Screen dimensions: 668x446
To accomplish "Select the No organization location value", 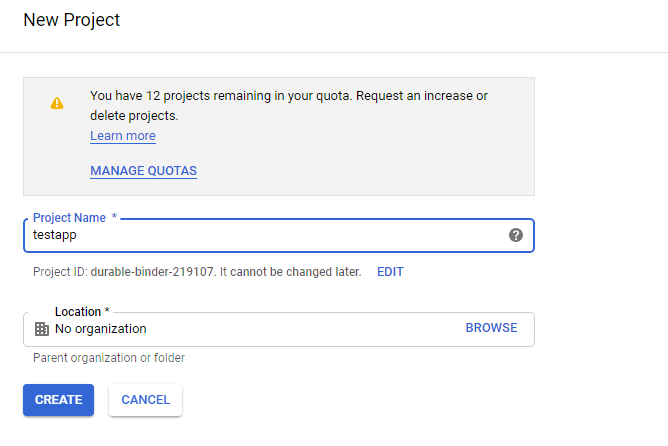I will 101,329.
